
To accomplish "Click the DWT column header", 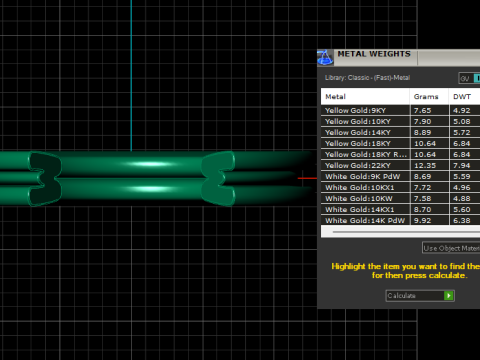I will click(465, 97).
